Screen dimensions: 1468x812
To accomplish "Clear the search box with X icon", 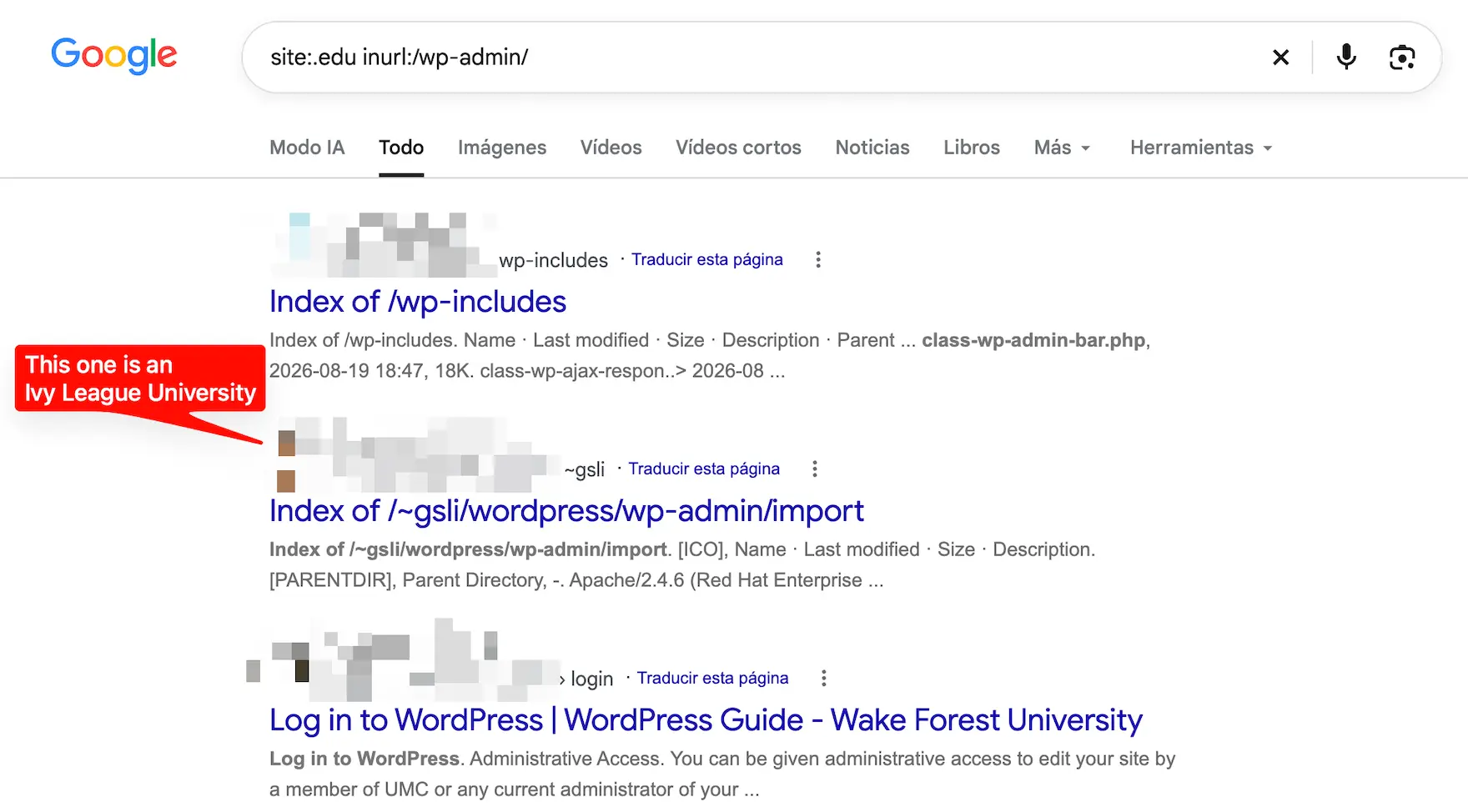I will click(1280, 58).
